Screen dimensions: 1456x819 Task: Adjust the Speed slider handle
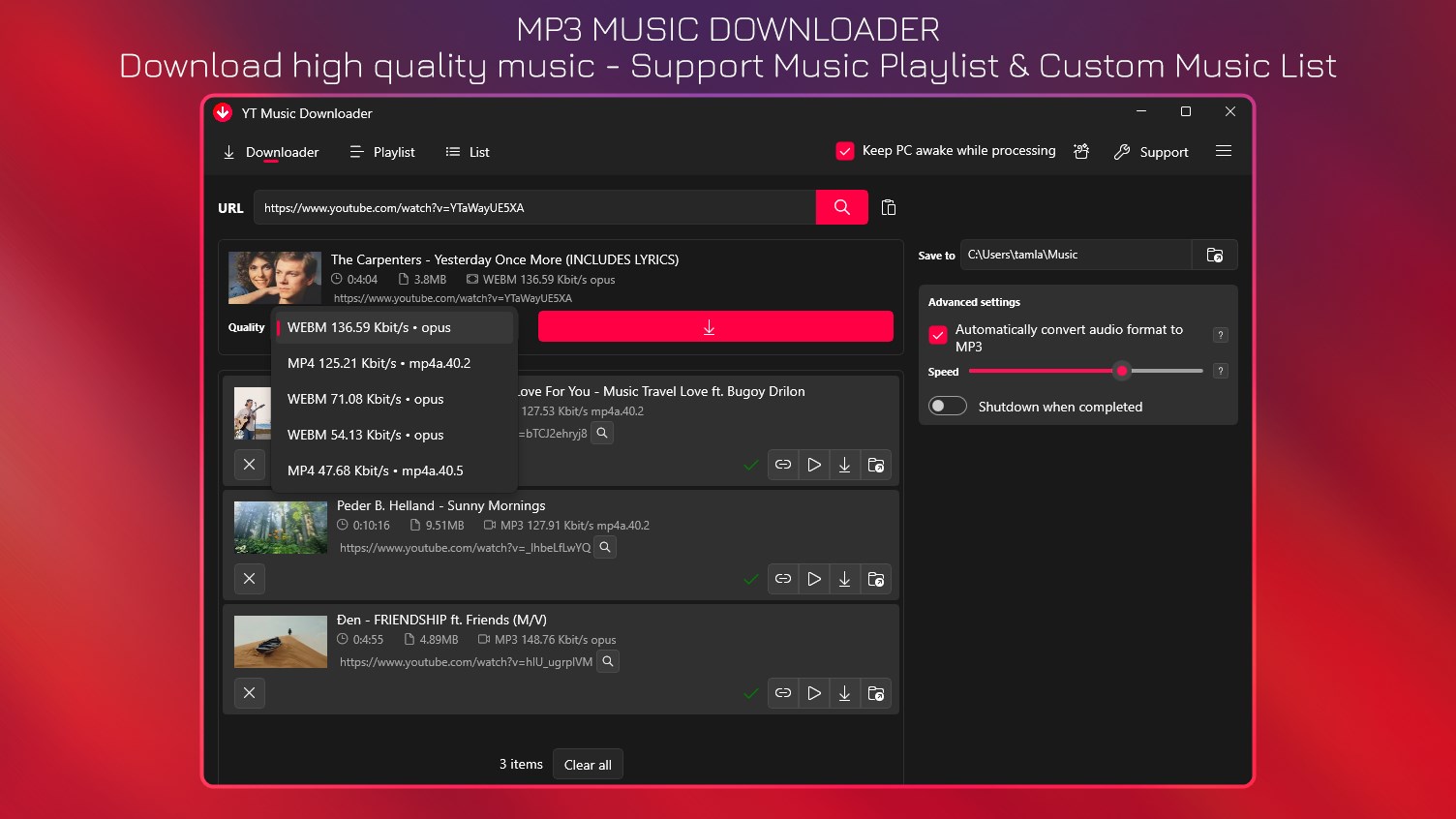[x=1122, y=371]
